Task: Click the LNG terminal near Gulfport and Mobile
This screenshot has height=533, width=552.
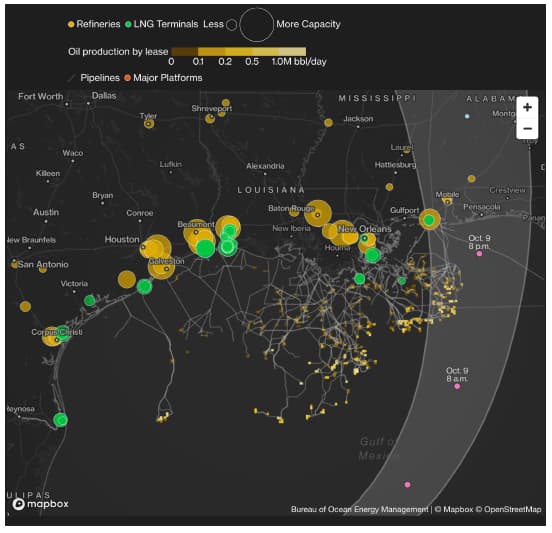Action: (429, 220)
